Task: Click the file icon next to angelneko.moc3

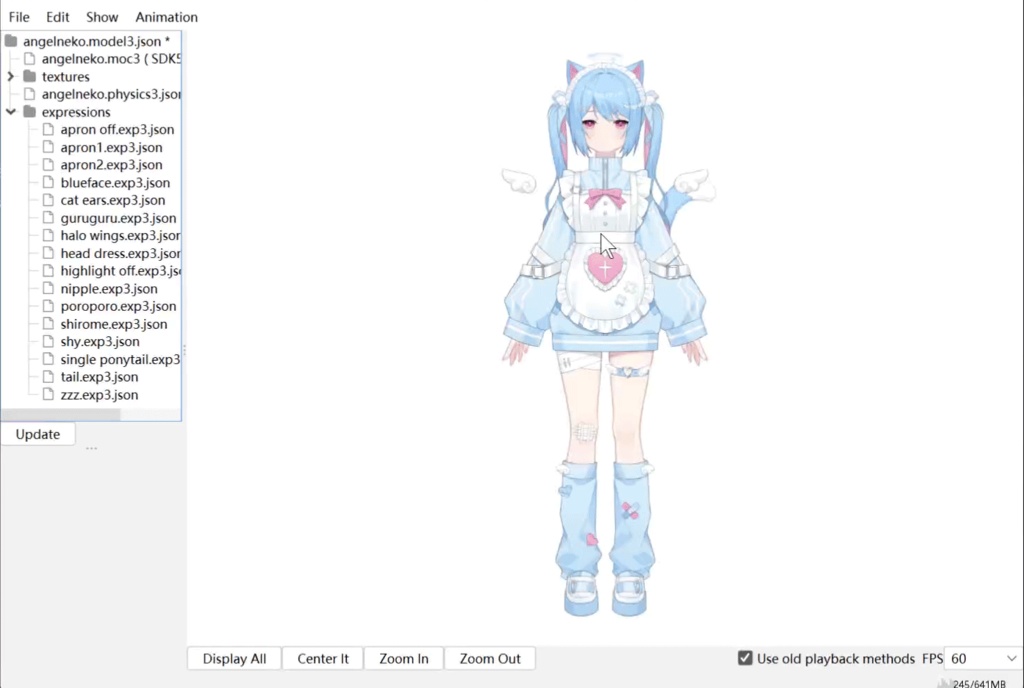Action: 28,59
